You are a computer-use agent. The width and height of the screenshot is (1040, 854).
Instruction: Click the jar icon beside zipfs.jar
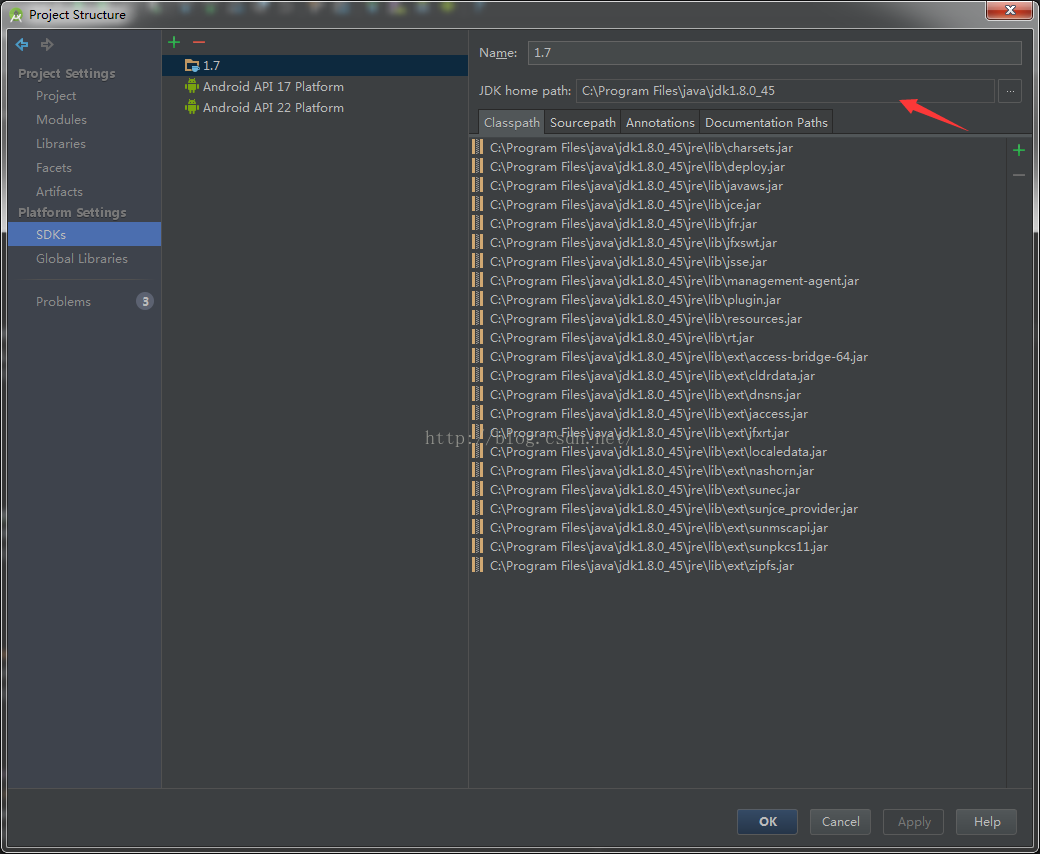(x=478, y=566)
